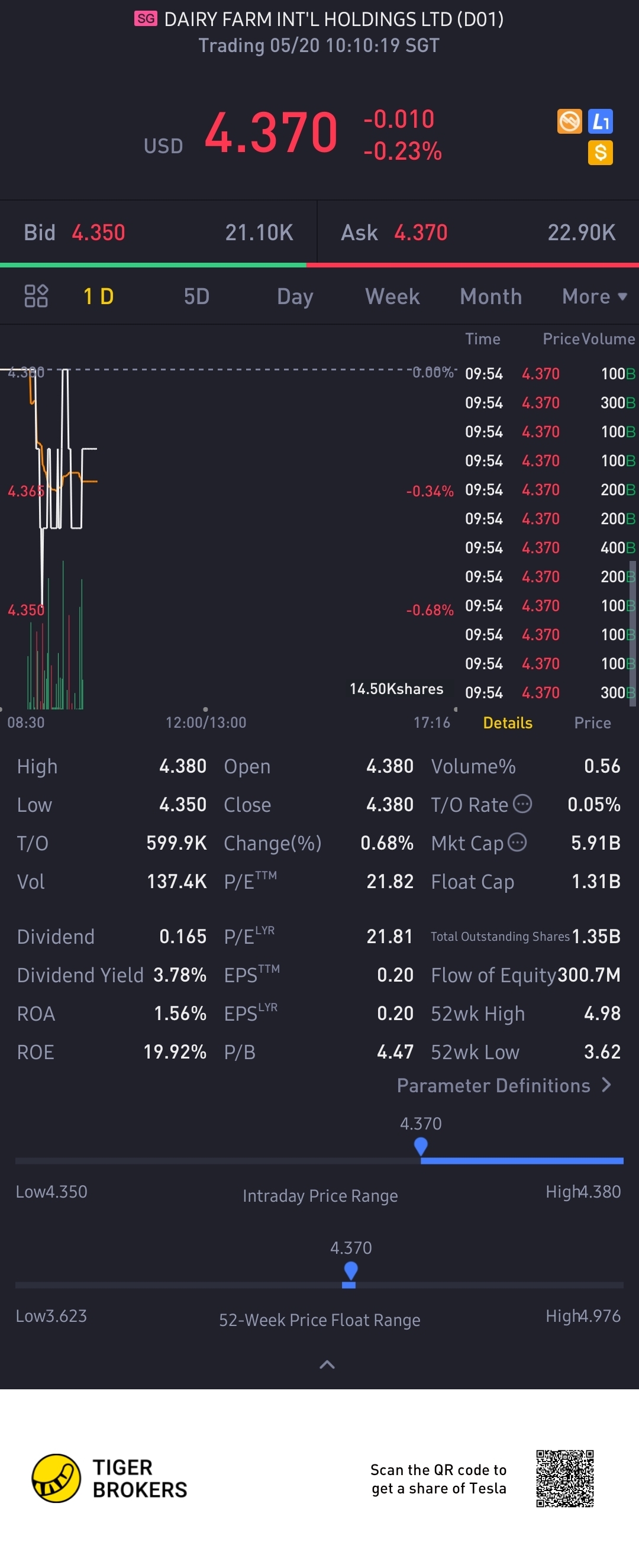Click the Intraday Price Range marker
639x1568 pixels.
coord(421,1146)
